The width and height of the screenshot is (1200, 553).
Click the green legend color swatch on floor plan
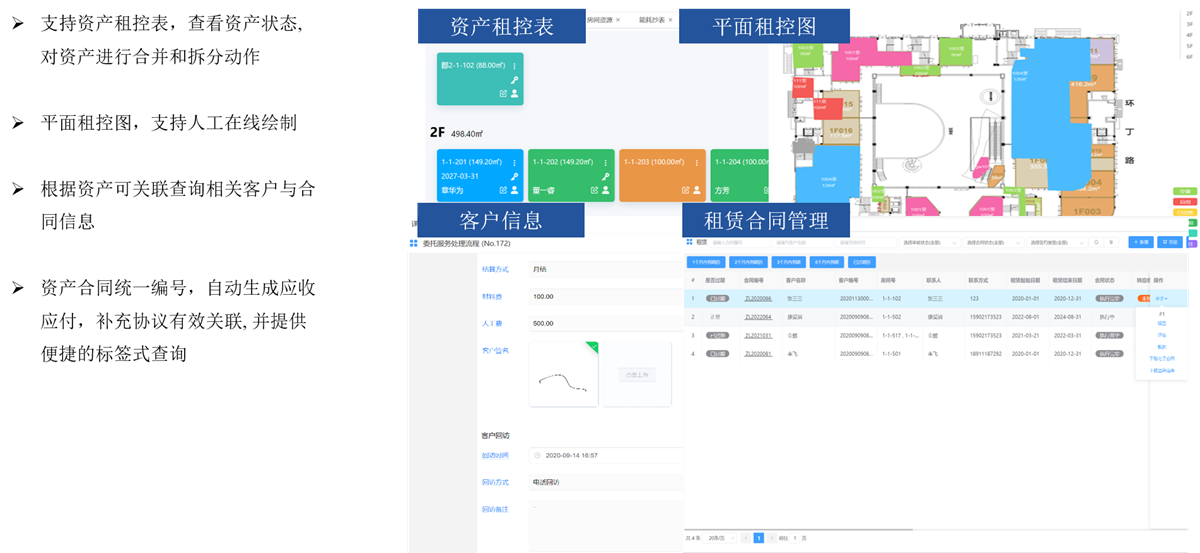(1184, 190)
